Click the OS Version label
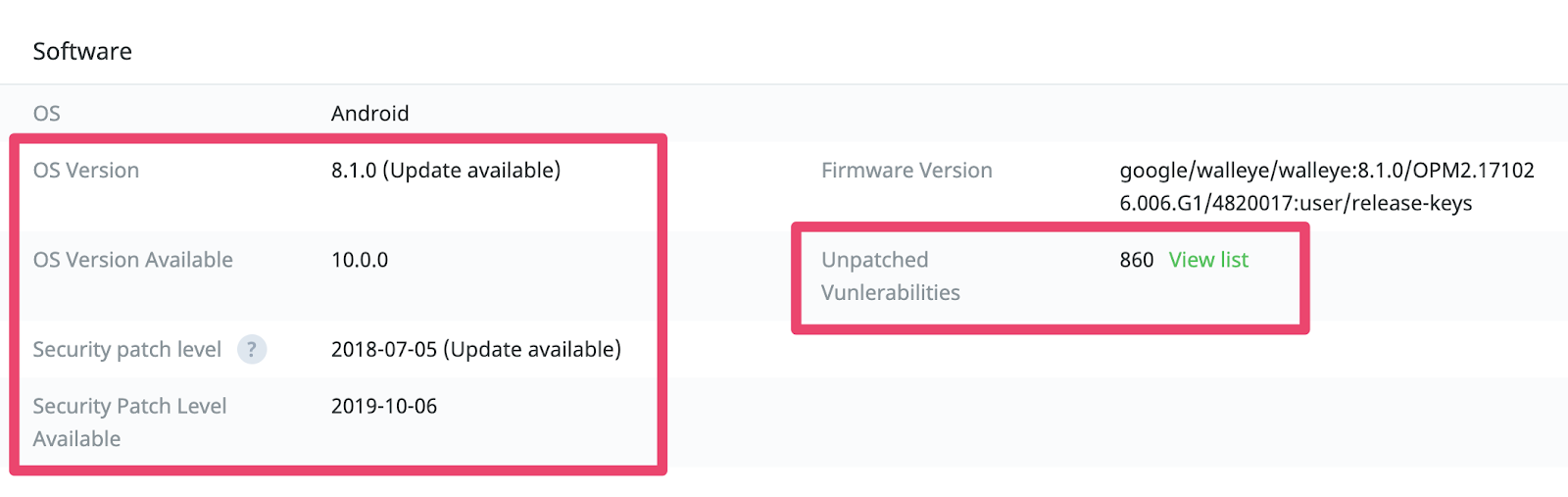Image resolution: width=1568 pixels, height=497 pixels. (x=86, y=171)
